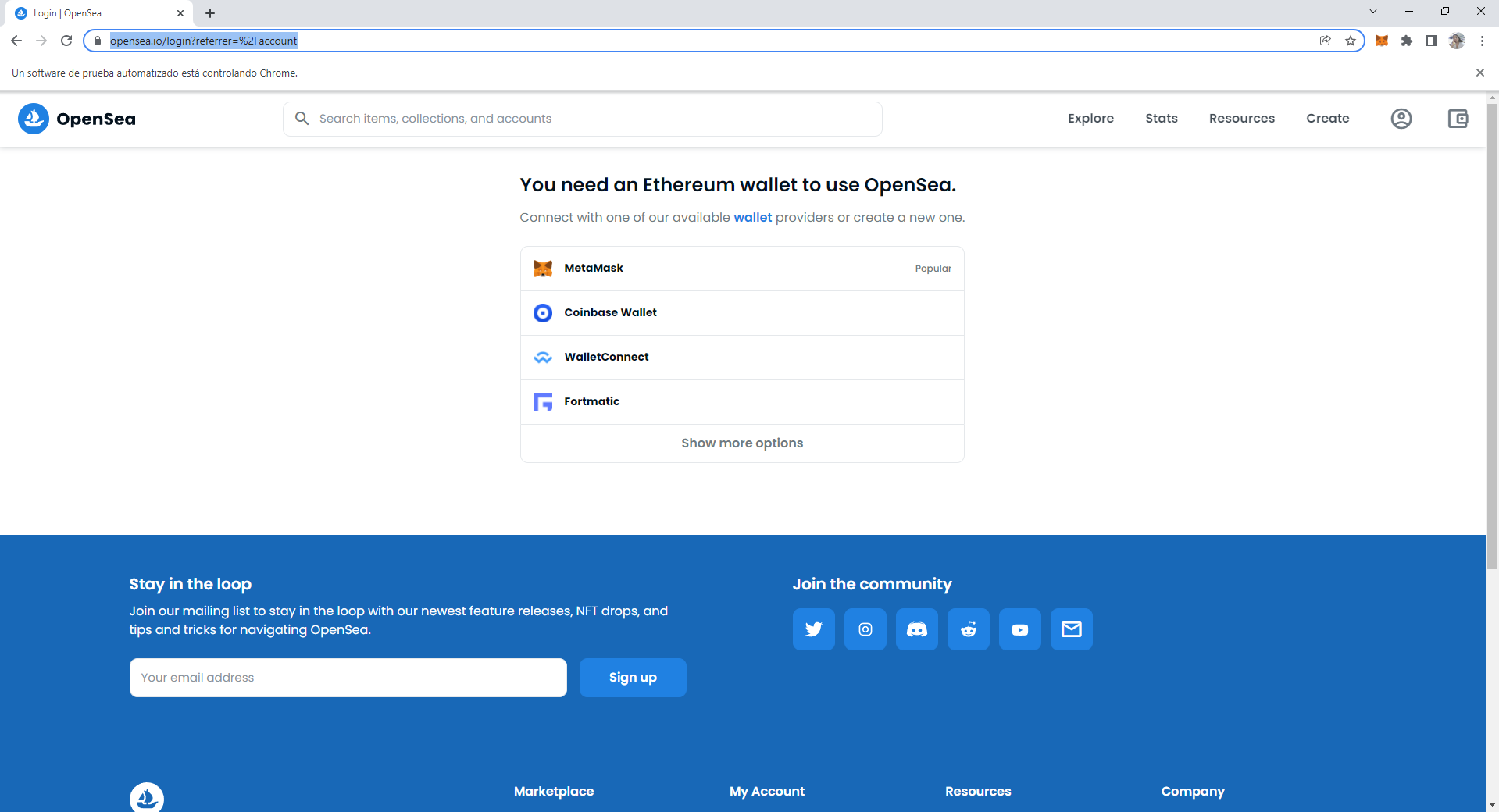The height and width of the screenshot is (812, 1499).
Task: Click the page vertical scrollbar thumb
Action: 1493,336
